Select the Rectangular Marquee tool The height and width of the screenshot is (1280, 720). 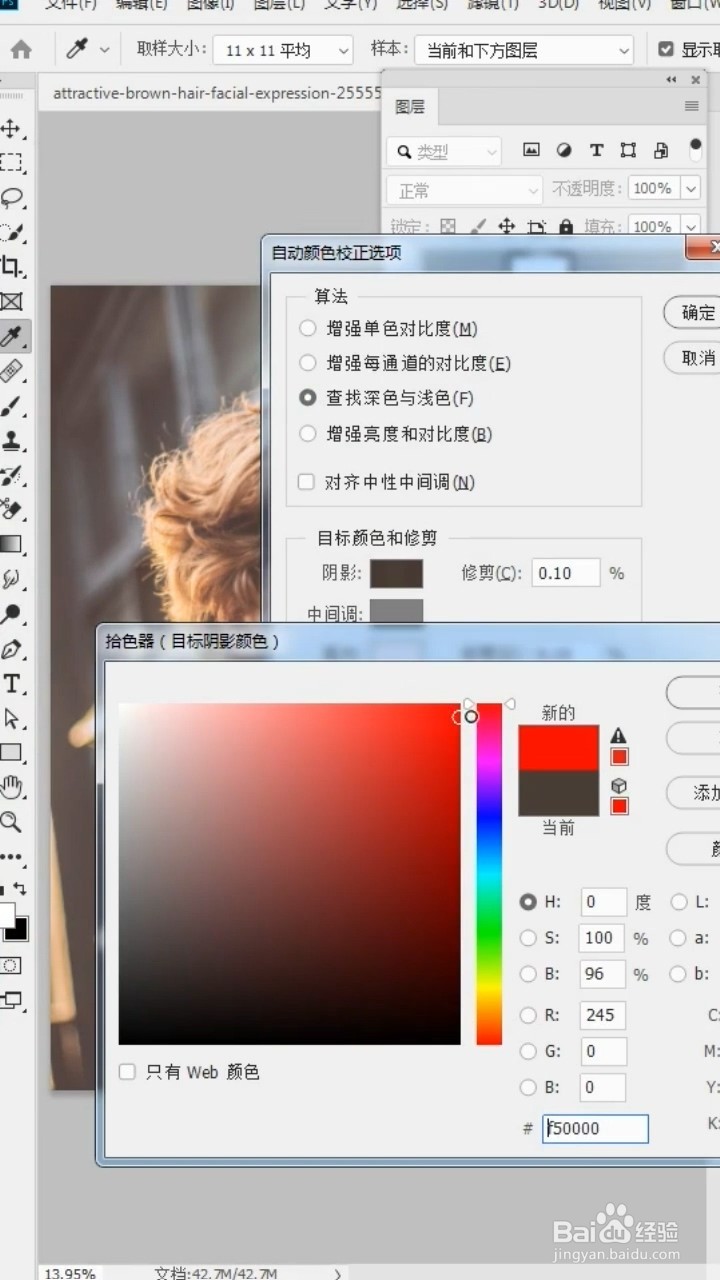point(12,162)
